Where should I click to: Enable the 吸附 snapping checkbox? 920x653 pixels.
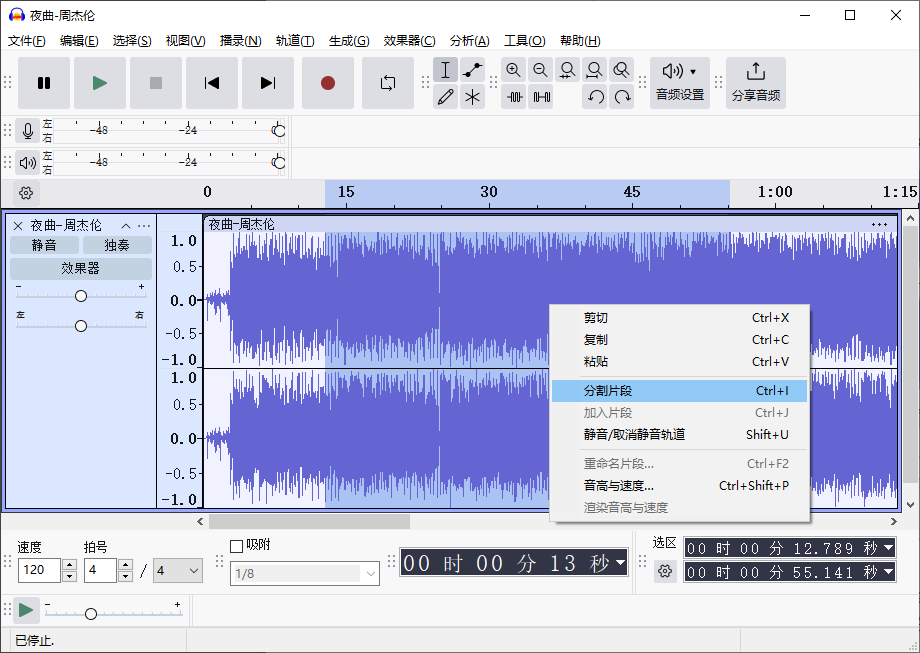click(237, 546)
